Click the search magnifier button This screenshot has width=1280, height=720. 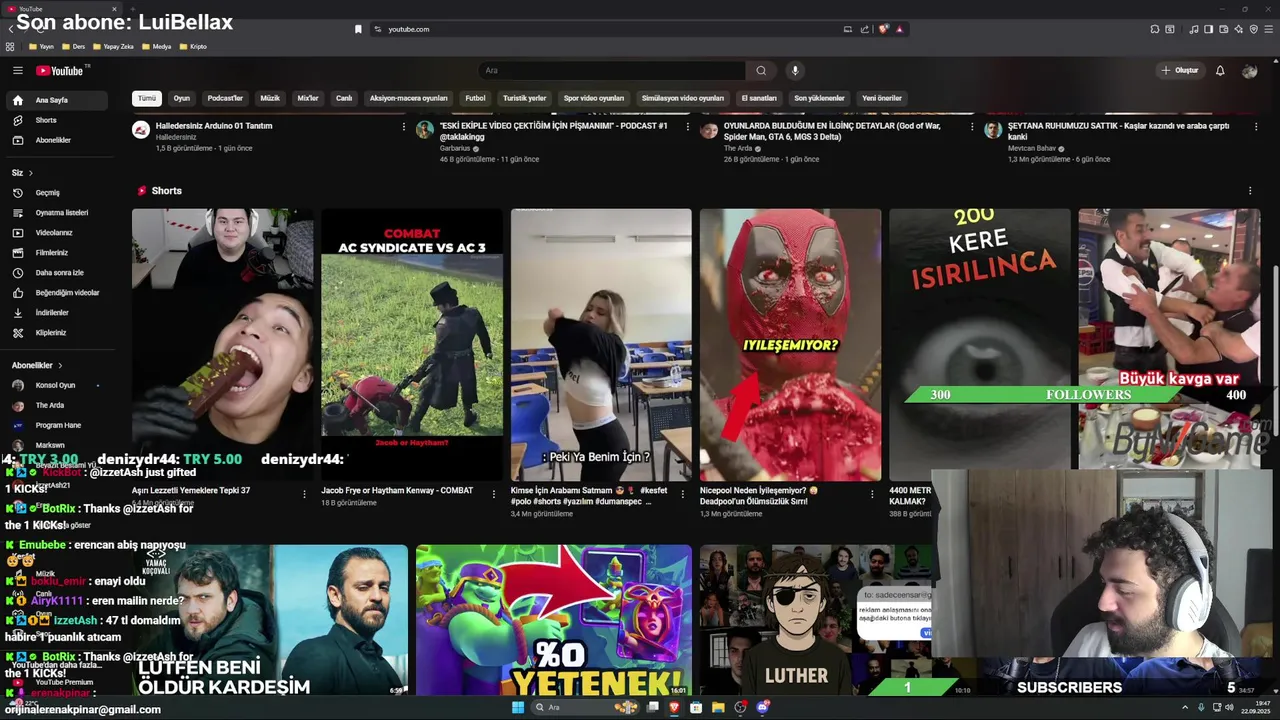(x=761, y=70)
